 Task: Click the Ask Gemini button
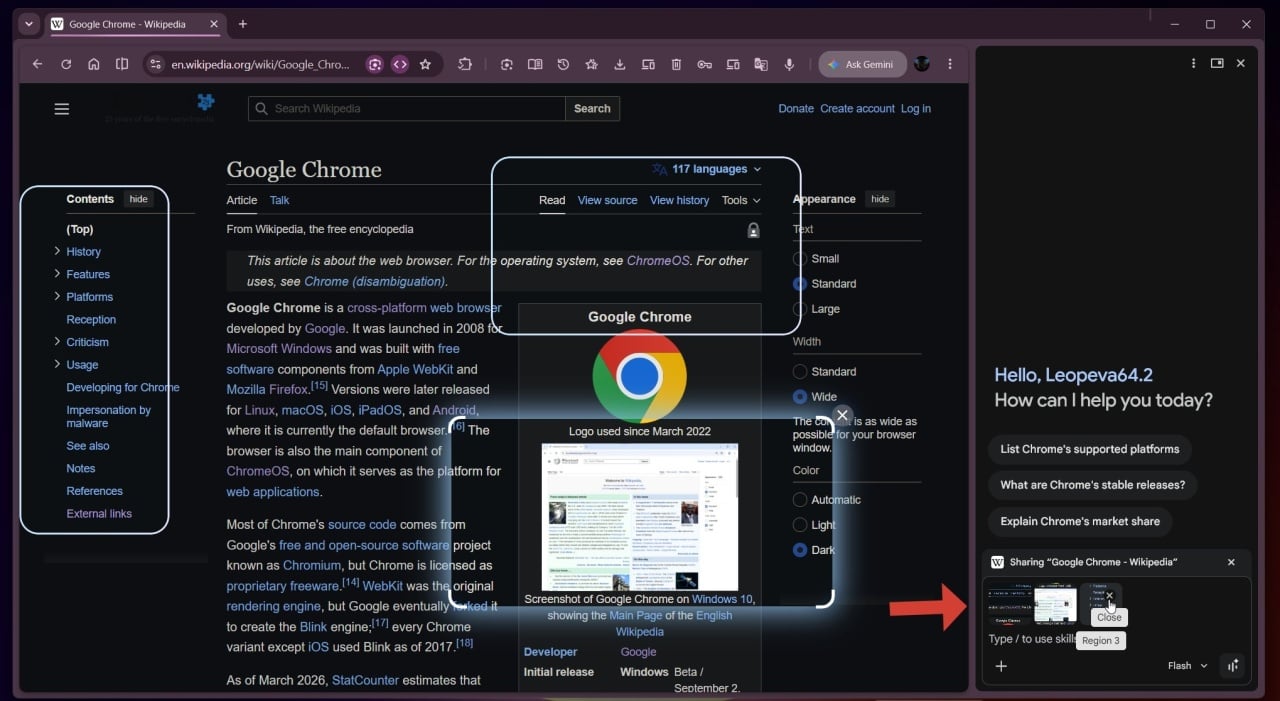coord(862,64)
